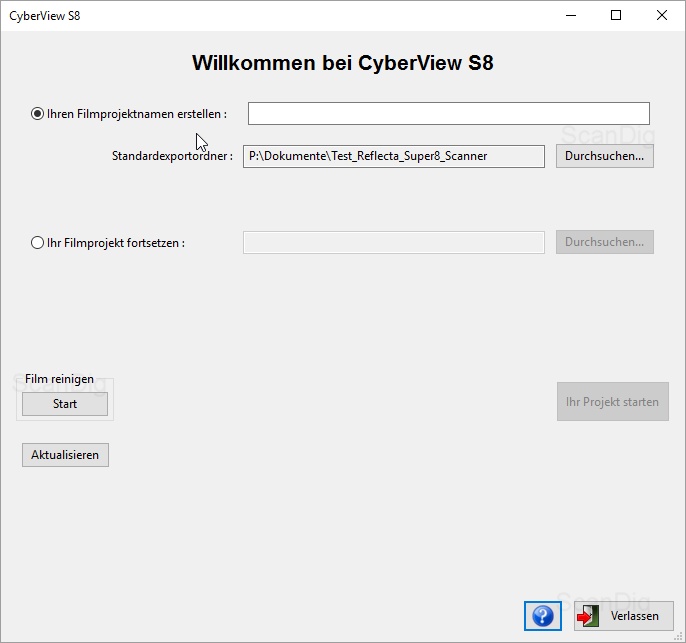Screen dimensions: 686x643
Task: Click the Standardexportordner path field
Action: (394, 156)
